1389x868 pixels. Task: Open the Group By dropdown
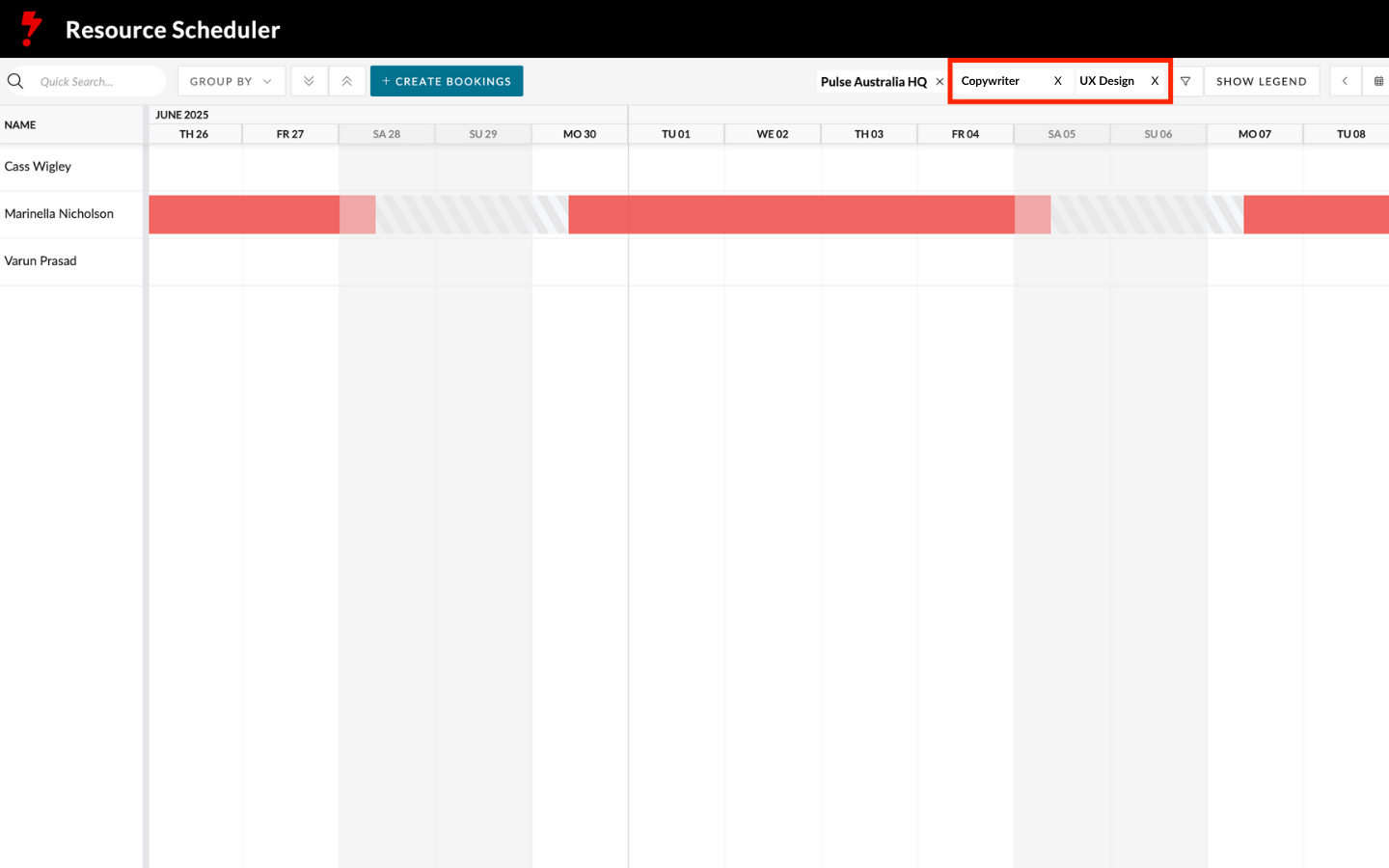[231, 81]
